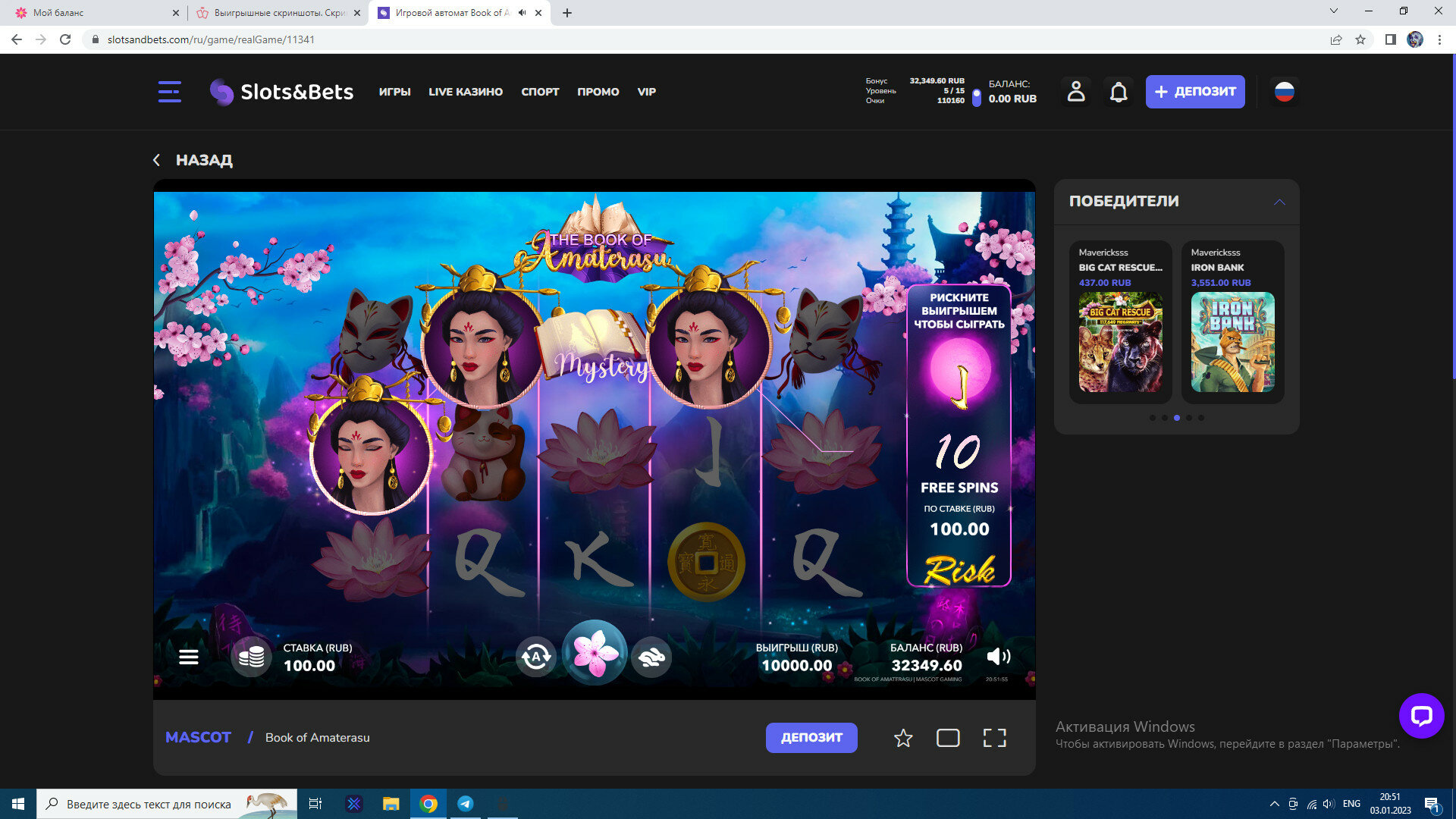This screenshot has width=1456, height=819.
Task: Collapse the Победители panel
Action: [x=1279, y=202]
